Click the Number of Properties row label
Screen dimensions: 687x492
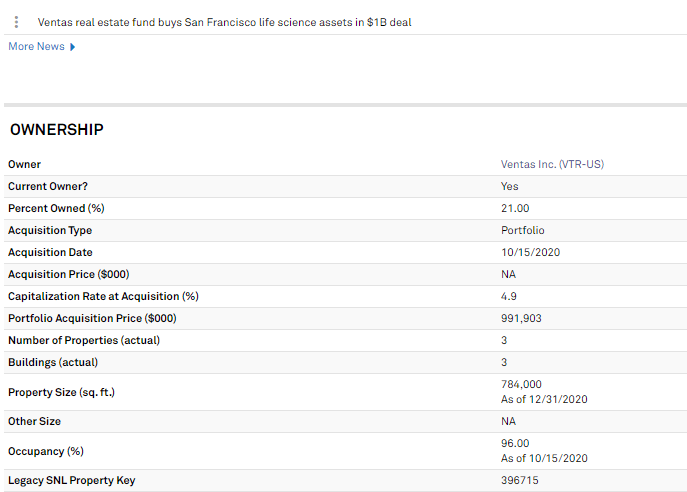click(x=84, y=340)
